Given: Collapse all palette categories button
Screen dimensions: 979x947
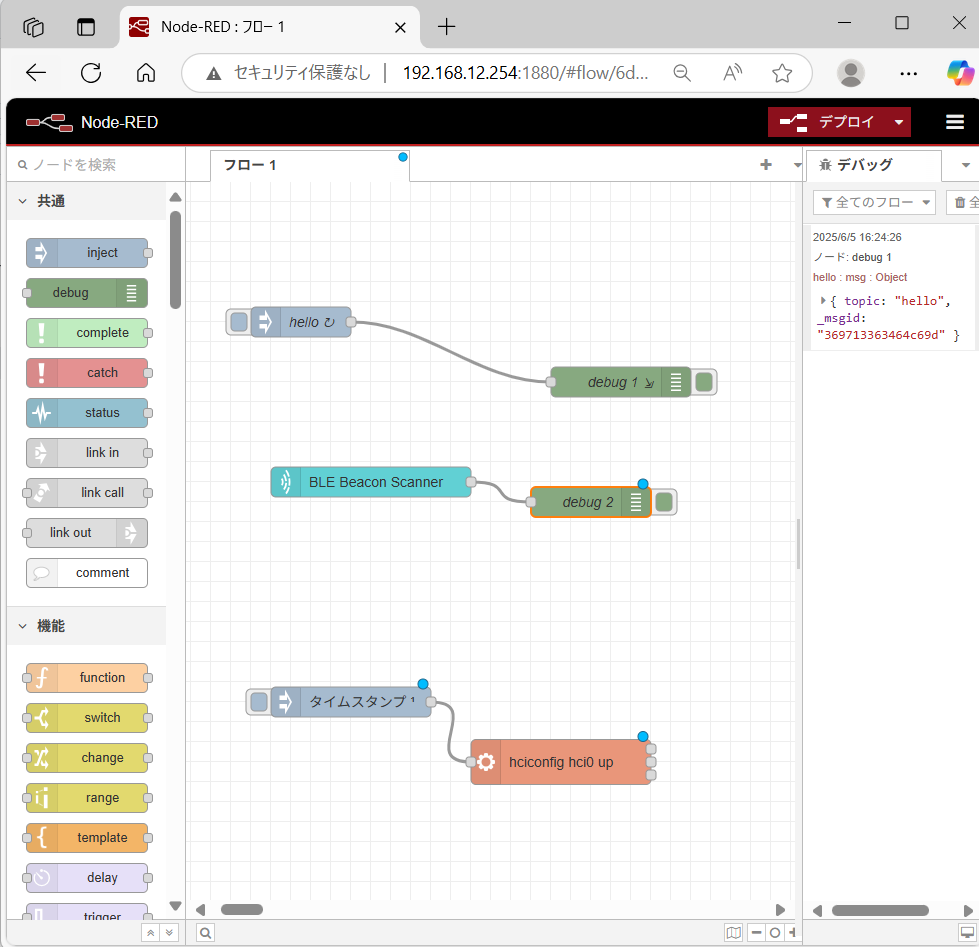Looking at the screenshot, I should click(x=150, y=933).
